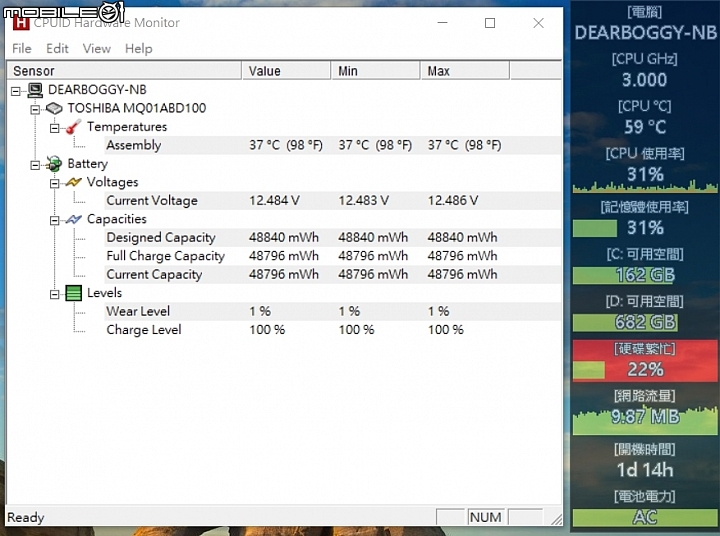Click the Voltages lightning icon
This screenshot has height=536, width=720.
coord(73,182)
